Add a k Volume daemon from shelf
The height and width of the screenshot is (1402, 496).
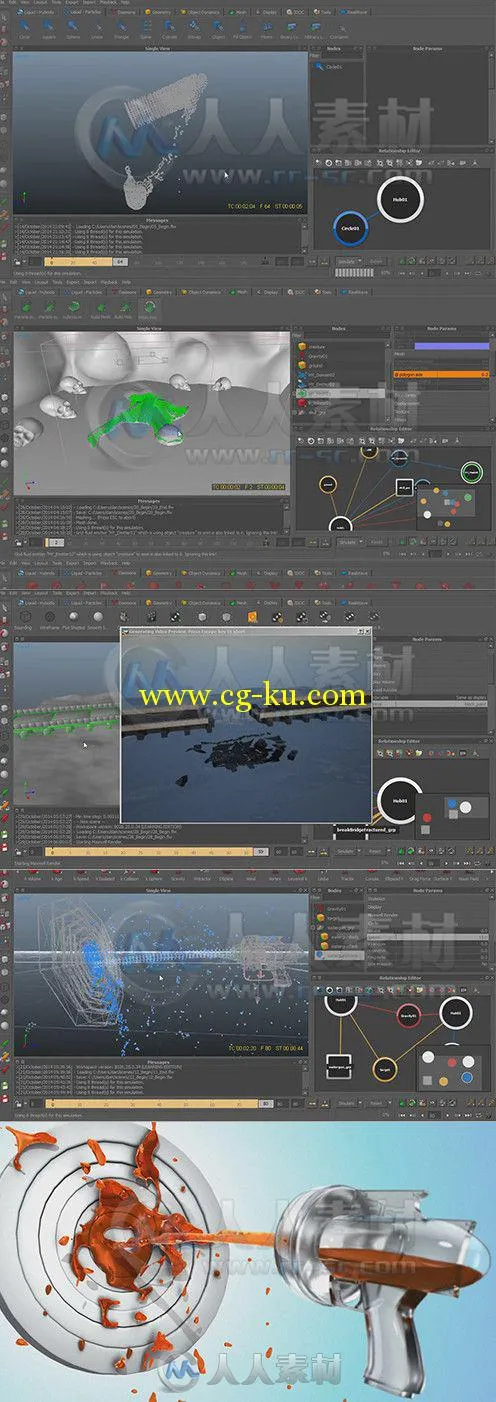(32, 875)
